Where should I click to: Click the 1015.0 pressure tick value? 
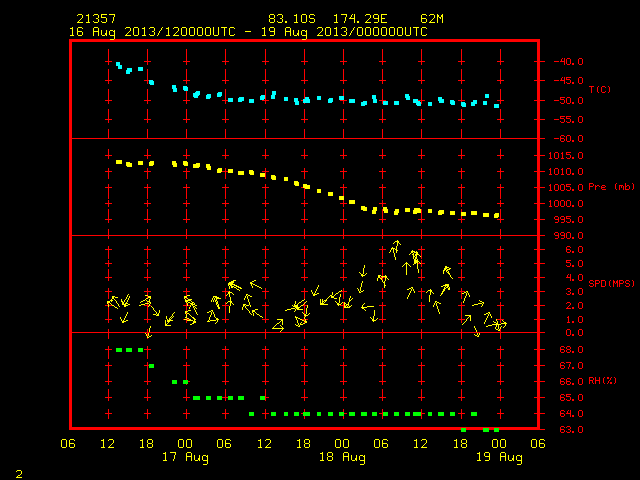(566, 156)
